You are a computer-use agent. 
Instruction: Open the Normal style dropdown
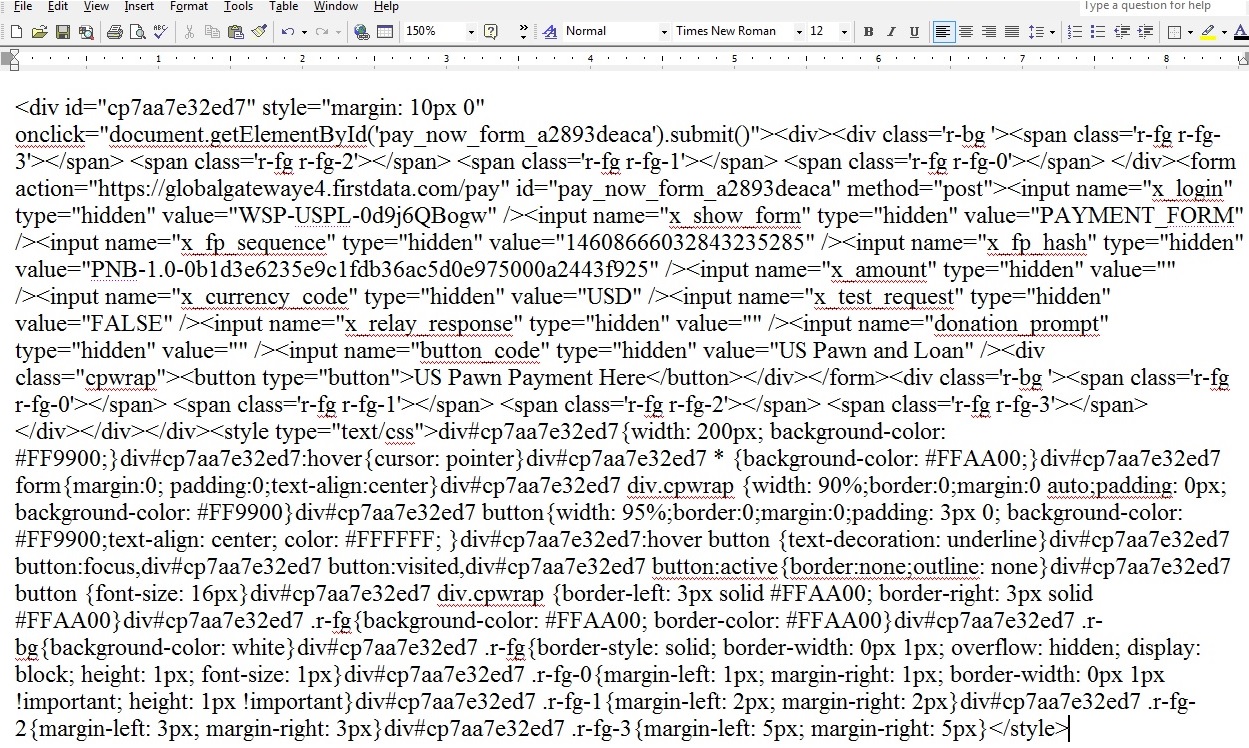click(663, 32)
